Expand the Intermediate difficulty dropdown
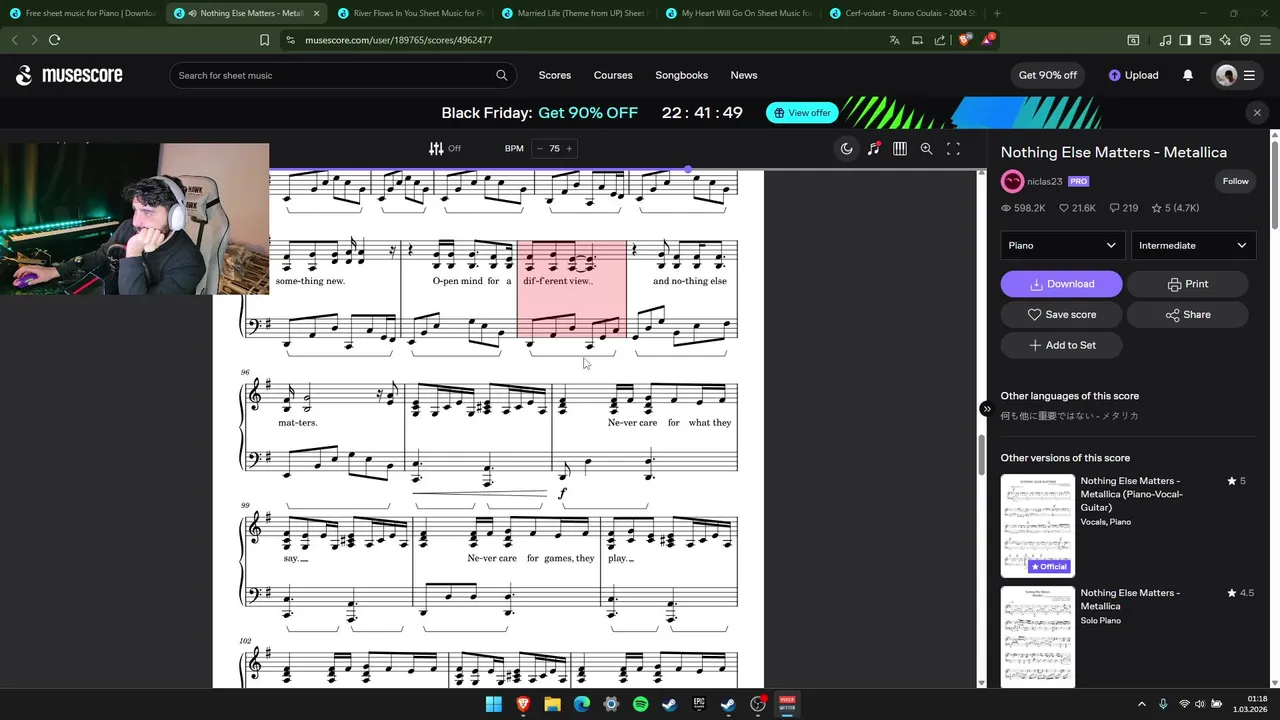 [x=1193, y=245]
